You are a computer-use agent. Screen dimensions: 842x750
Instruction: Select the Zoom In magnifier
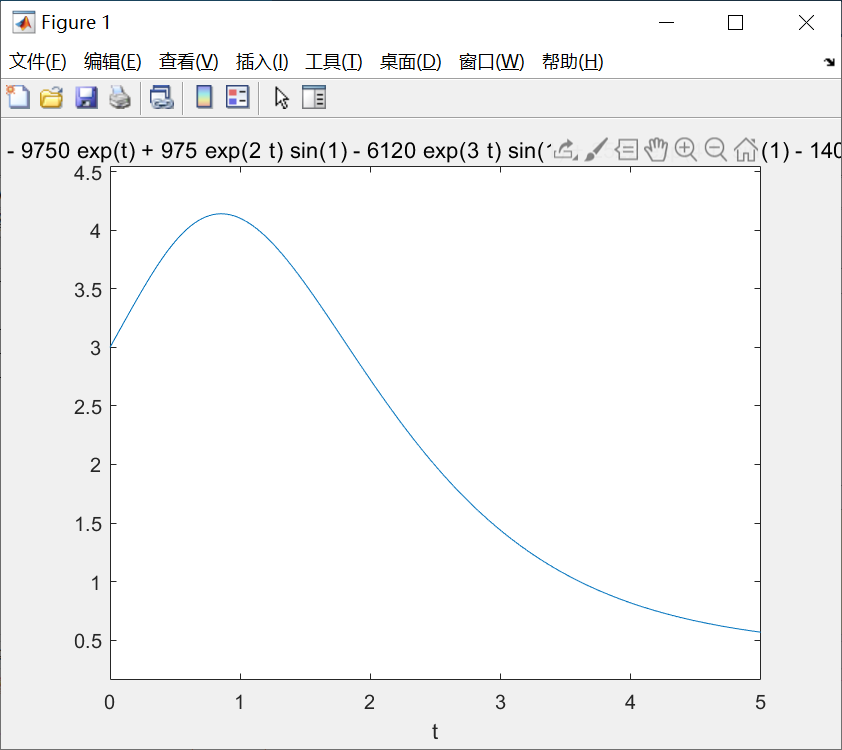(x=686, y=150)
